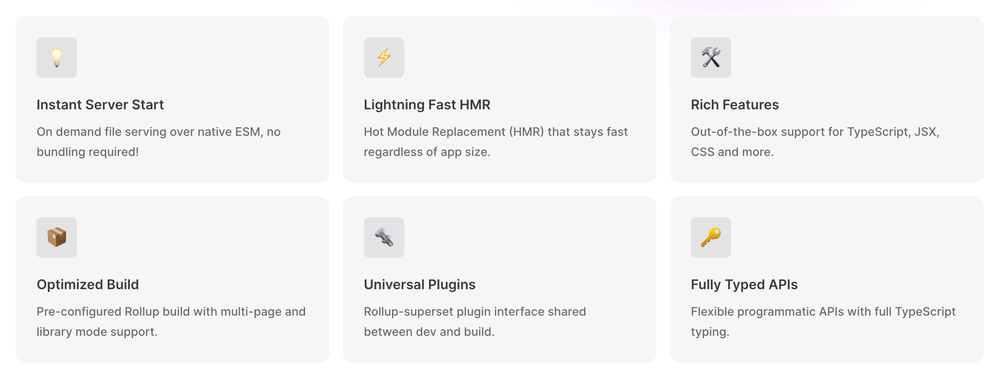Viewport: 1000px width, 375px height.
Task: Click the hammer and wrench icon
Action: [711, 57]
